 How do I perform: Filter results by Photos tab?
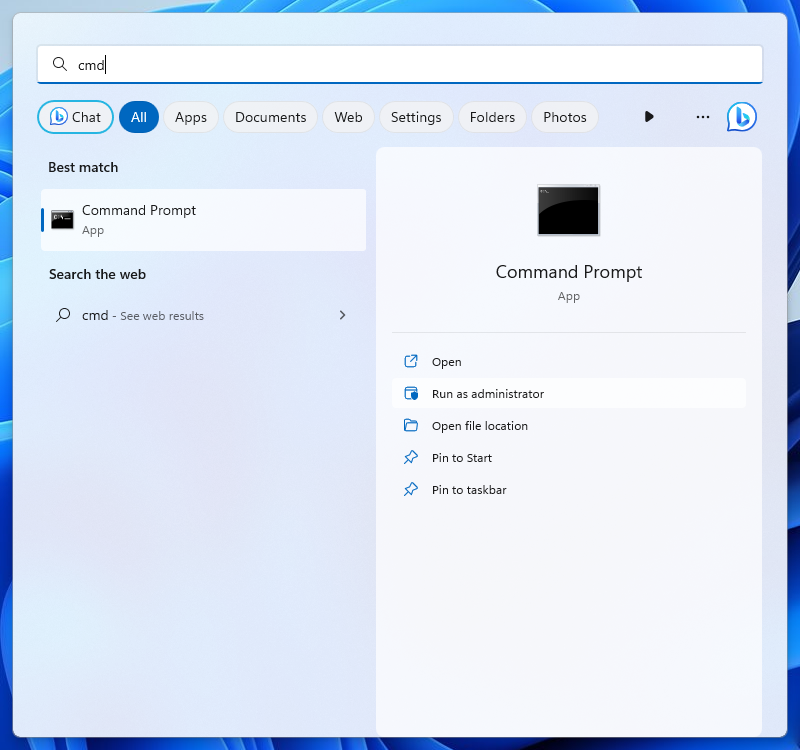(565, 117)
